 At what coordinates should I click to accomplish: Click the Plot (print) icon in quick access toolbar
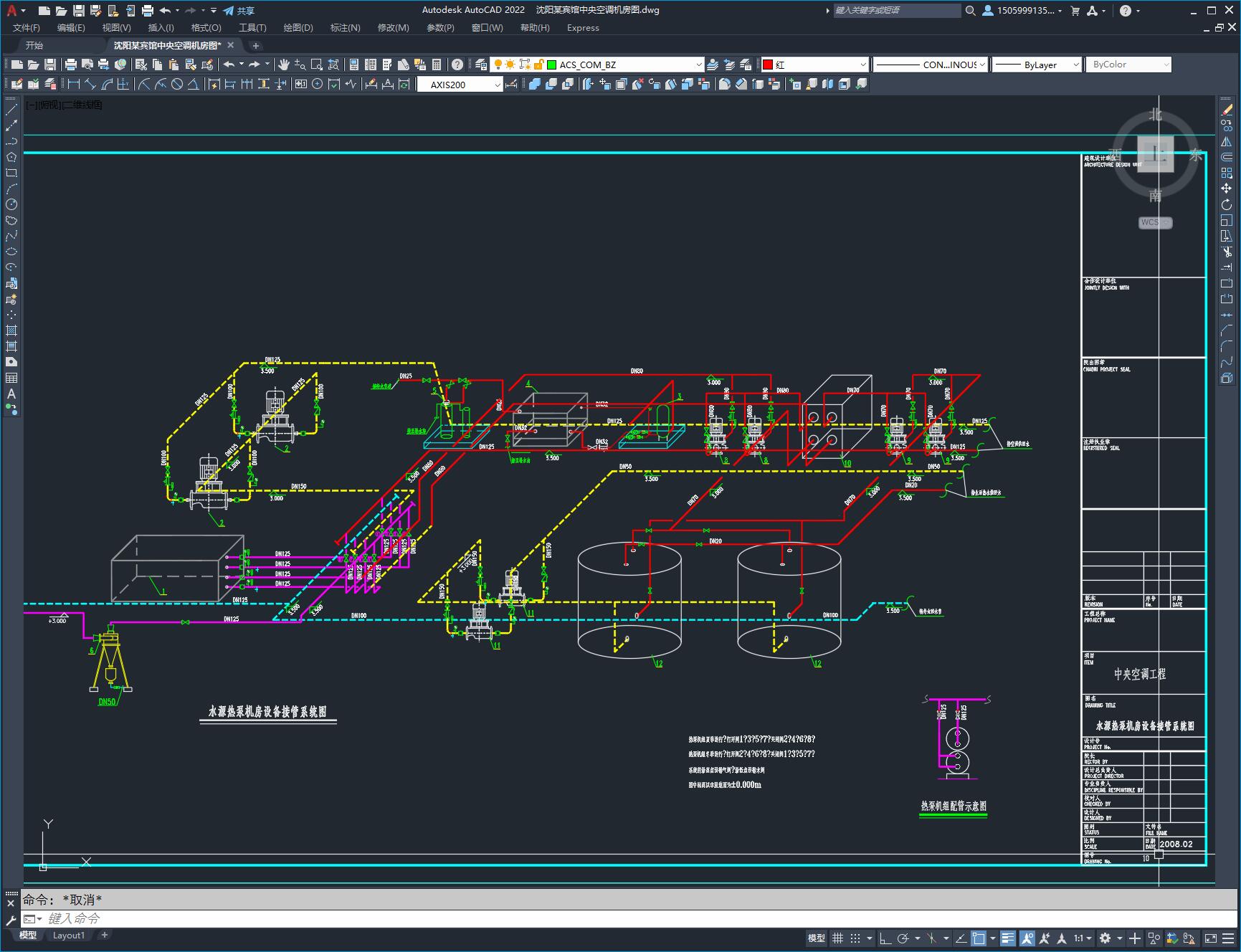coord(148,11)
